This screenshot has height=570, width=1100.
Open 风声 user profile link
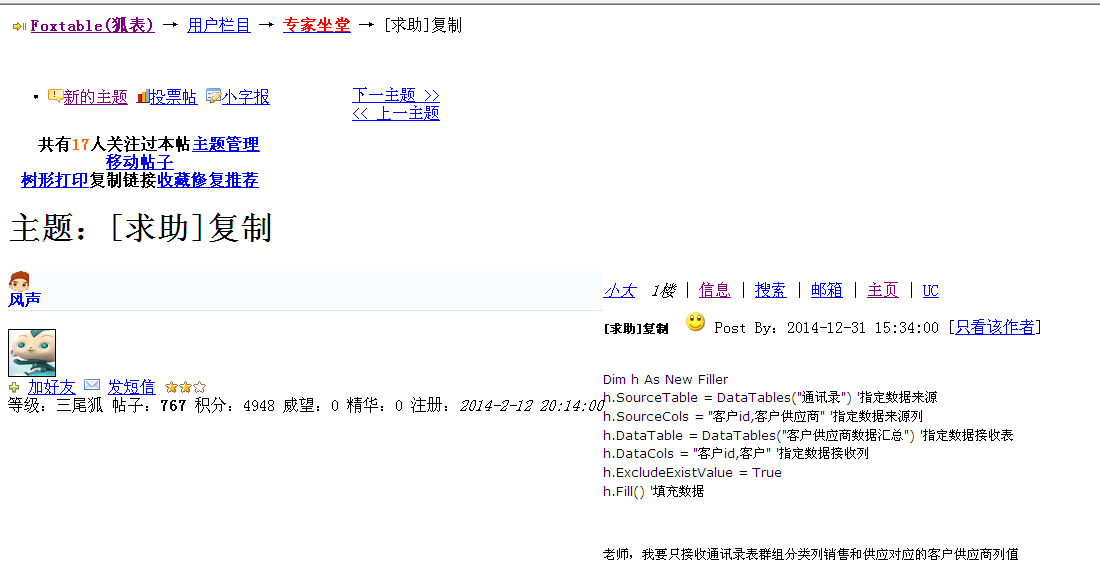[25, 299]
